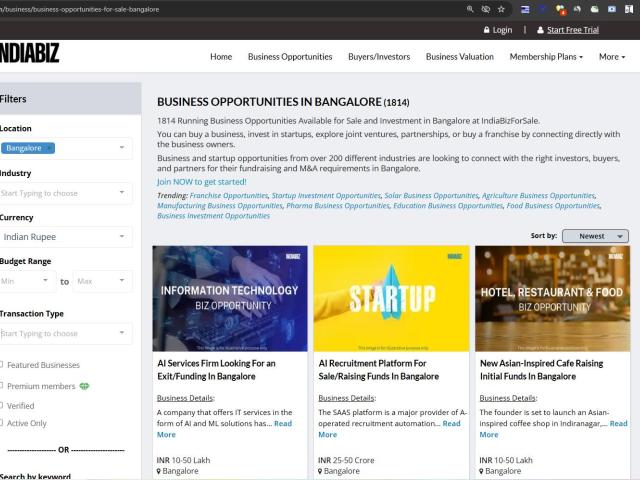This screenshot has height=480, width=640.
Task: Open the Budget Range Max dropdown
Action: (x=102, y=281)
